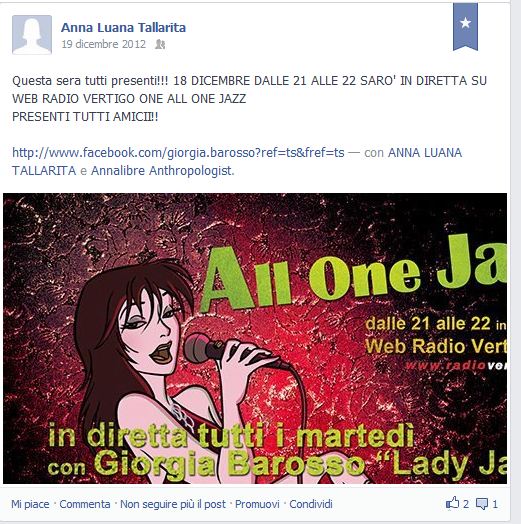Select Non seguire più il post

(173, 504)
